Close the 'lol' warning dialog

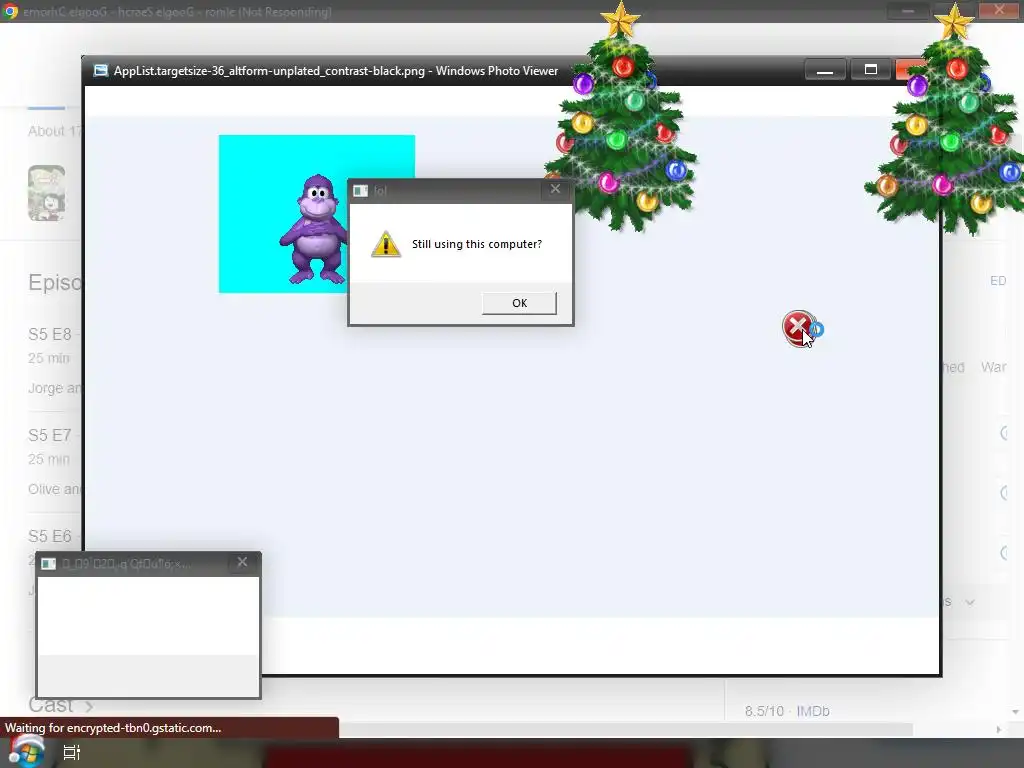tap(555, 189)
